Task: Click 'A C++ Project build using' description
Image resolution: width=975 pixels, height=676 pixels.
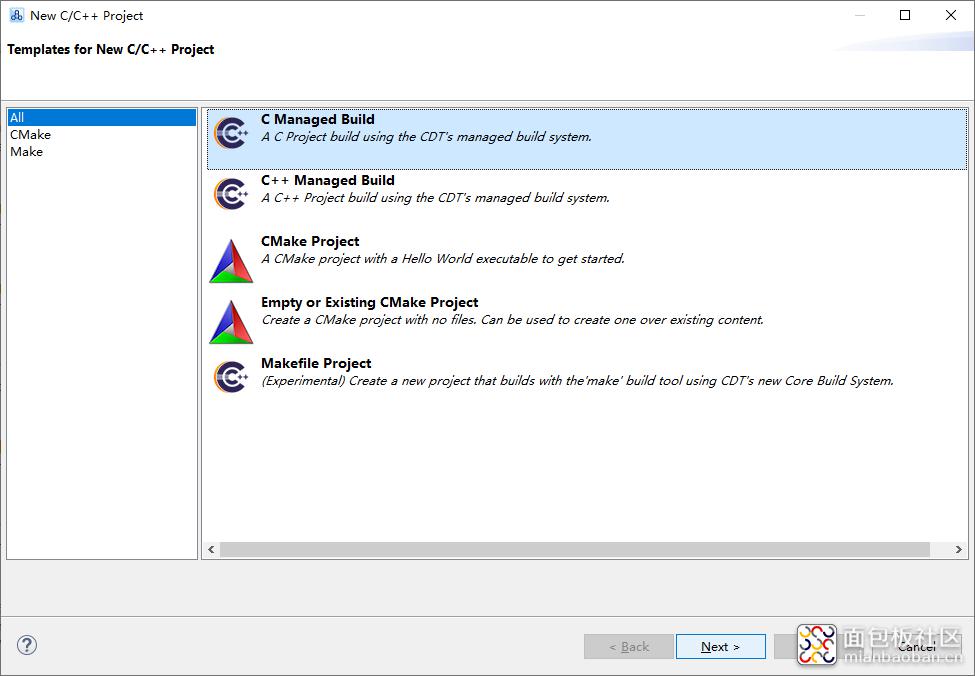Action: pos(435,198)
